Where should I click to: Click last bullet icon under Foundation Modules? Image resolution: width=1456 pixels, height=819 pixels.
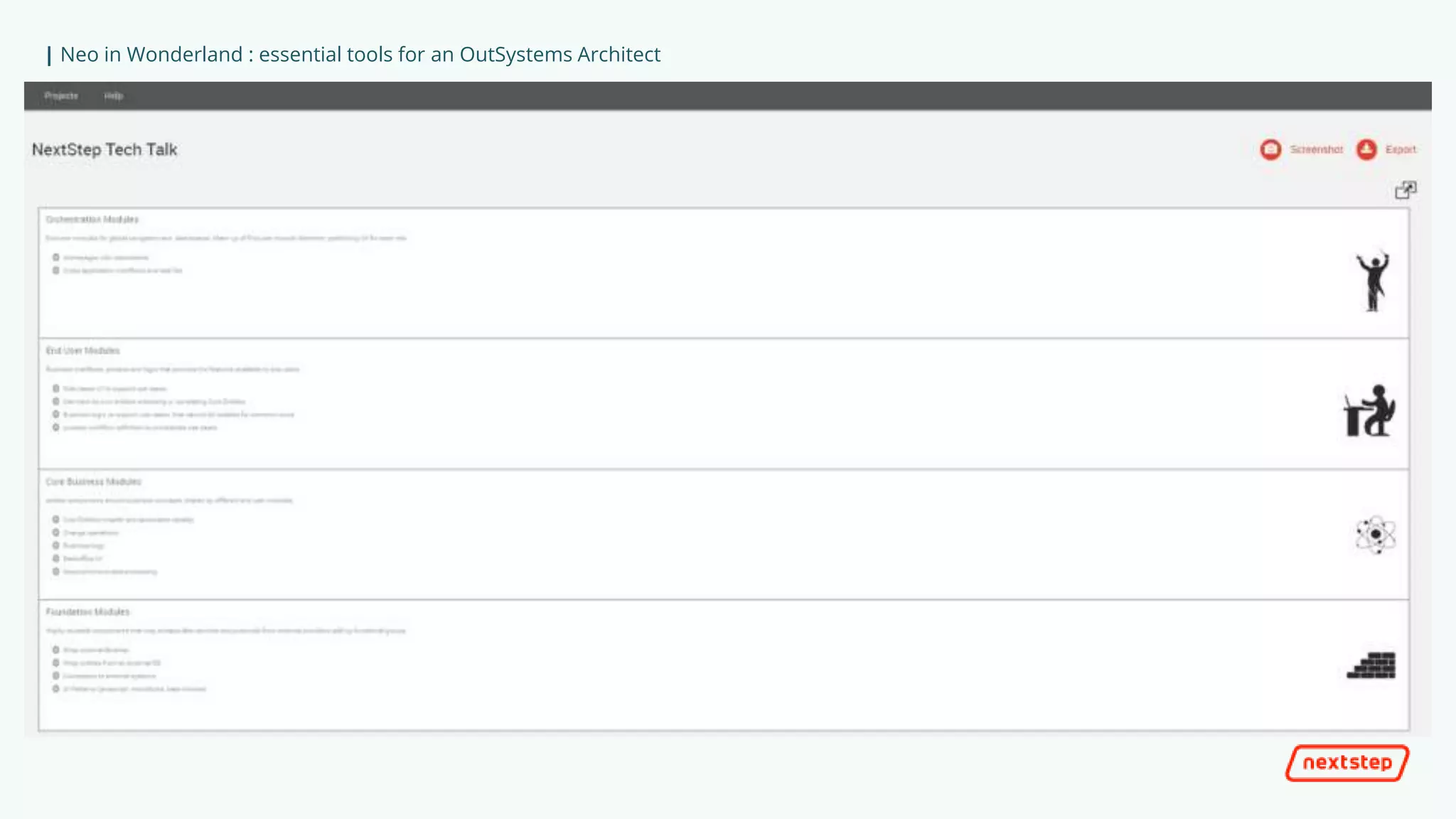[55, 689]
